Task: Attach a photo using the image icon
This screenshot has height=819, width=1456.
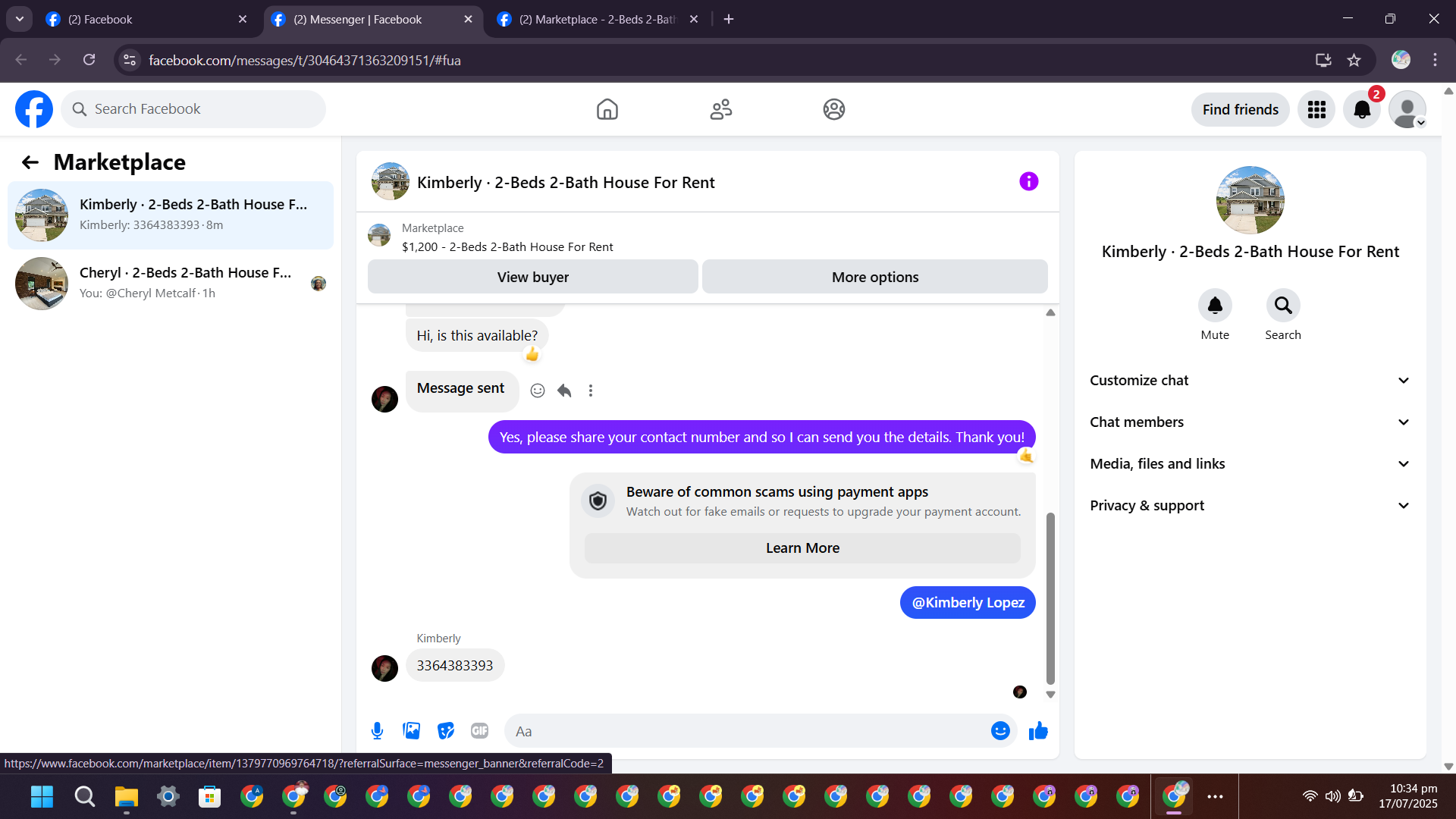Action: (x=412, y=731)
